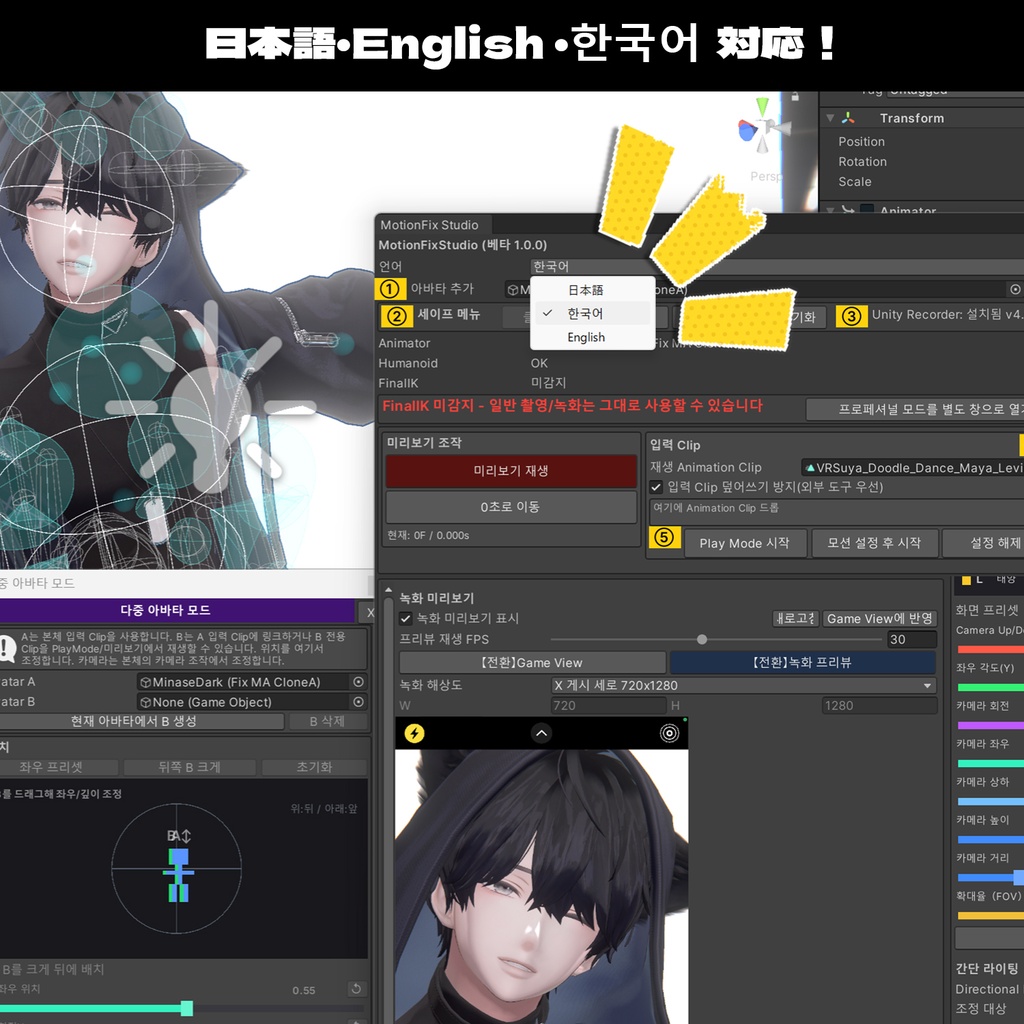This screenshot has width=1024, height=1024.
Task: Click the object picker for 아바타 추가 field
Action: click(1016, 289)
